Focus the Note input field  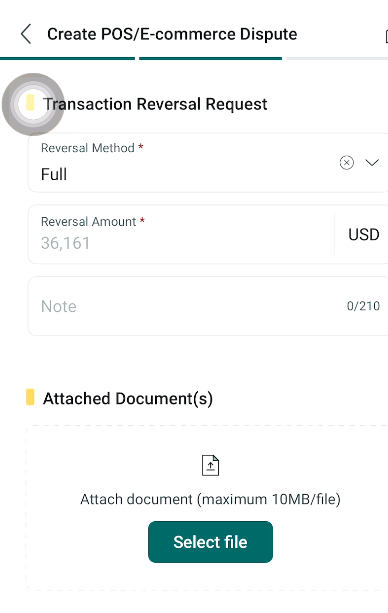click(x=208, y=306)
